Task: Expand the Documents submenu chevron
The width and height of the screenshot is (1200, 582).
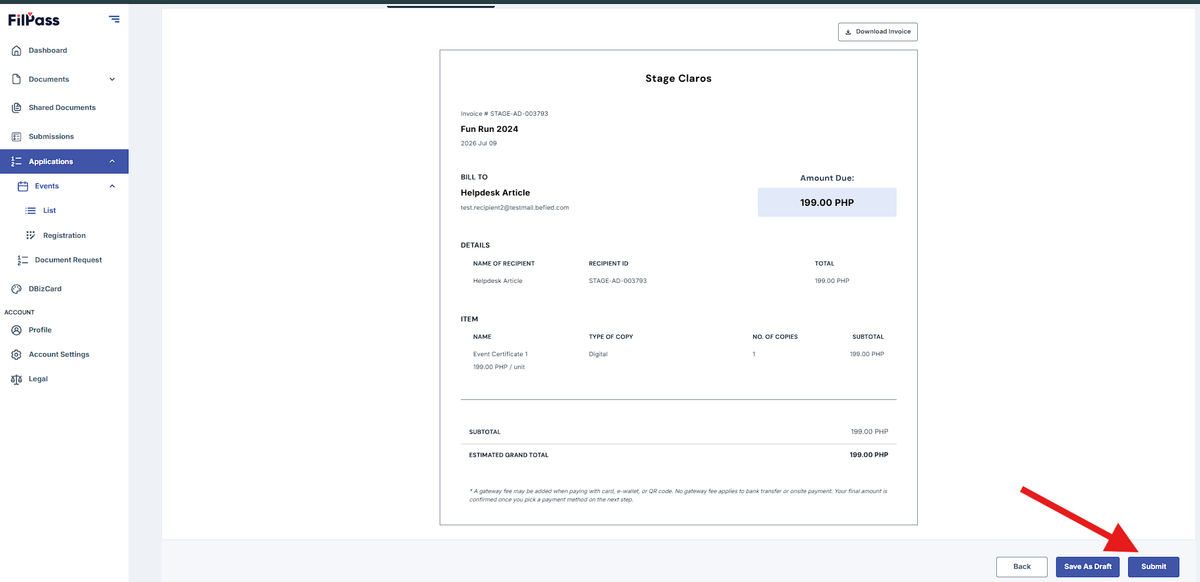Action: (112, 79)
